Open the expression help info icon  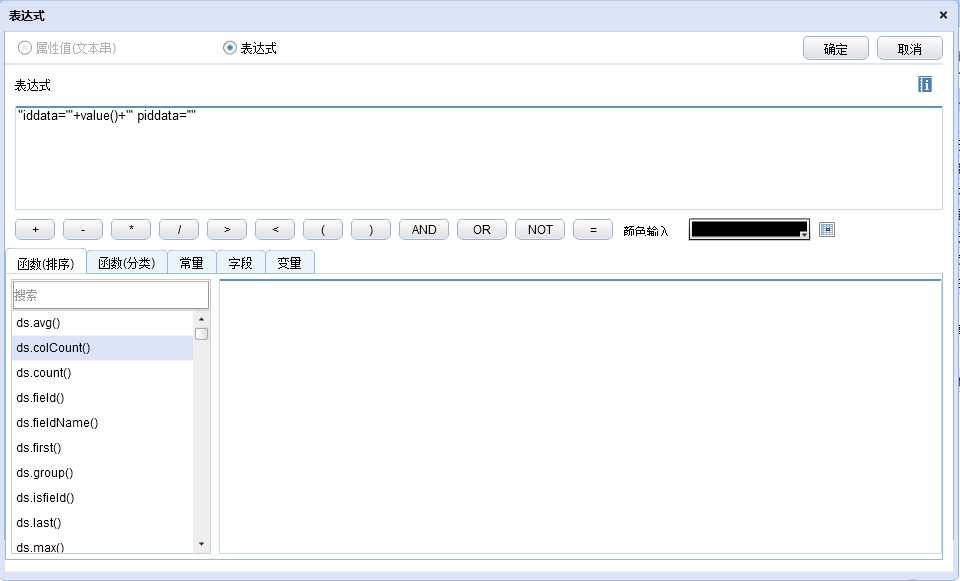point(924,84)
